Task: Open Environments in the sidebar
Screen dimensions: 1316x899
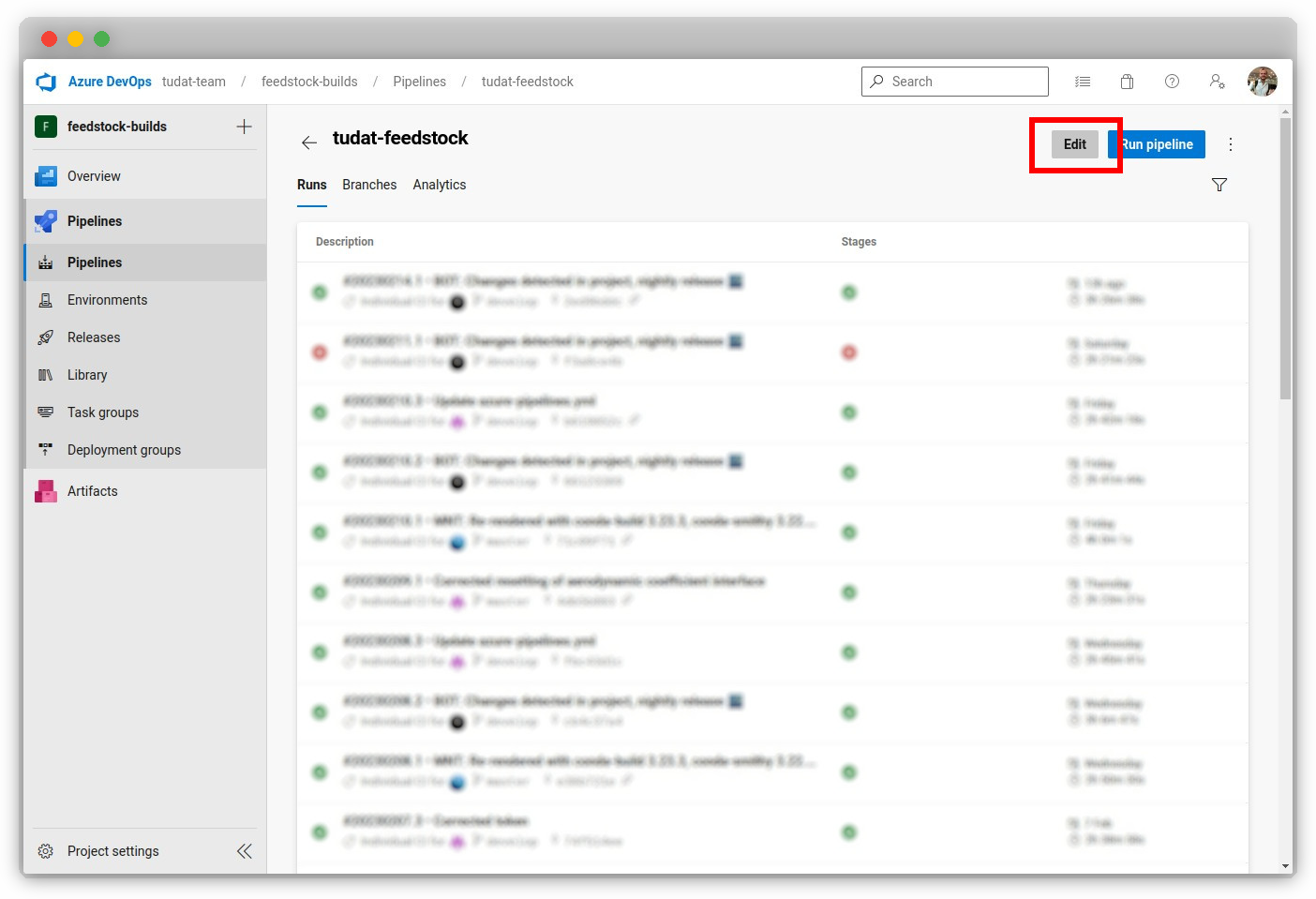Action: pos(144,300)
